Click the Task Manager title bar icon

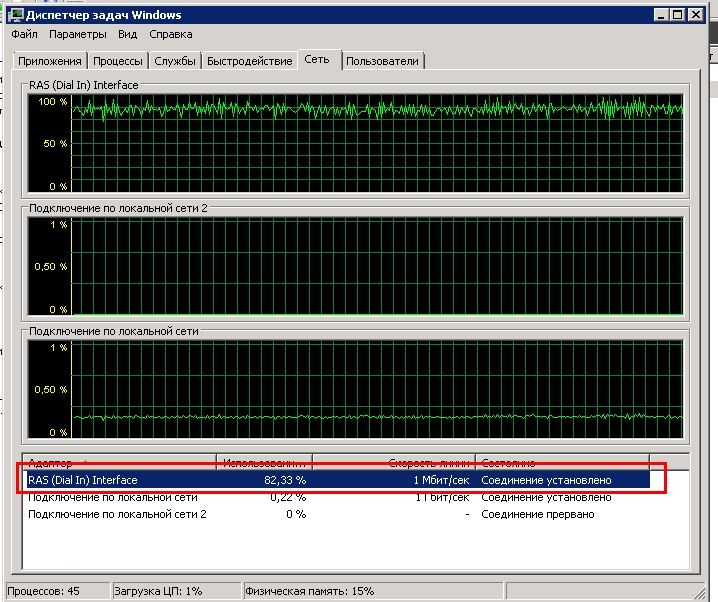(x=16, y=15)
